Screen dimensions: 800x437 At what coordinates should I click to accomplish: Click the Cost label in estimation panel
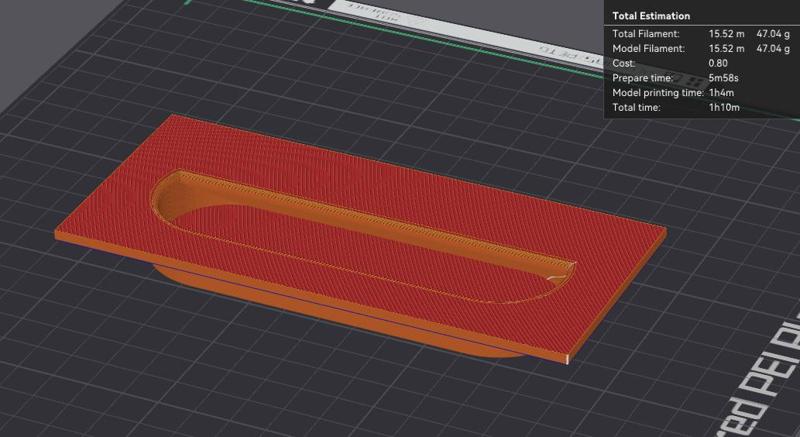[623, 63]
